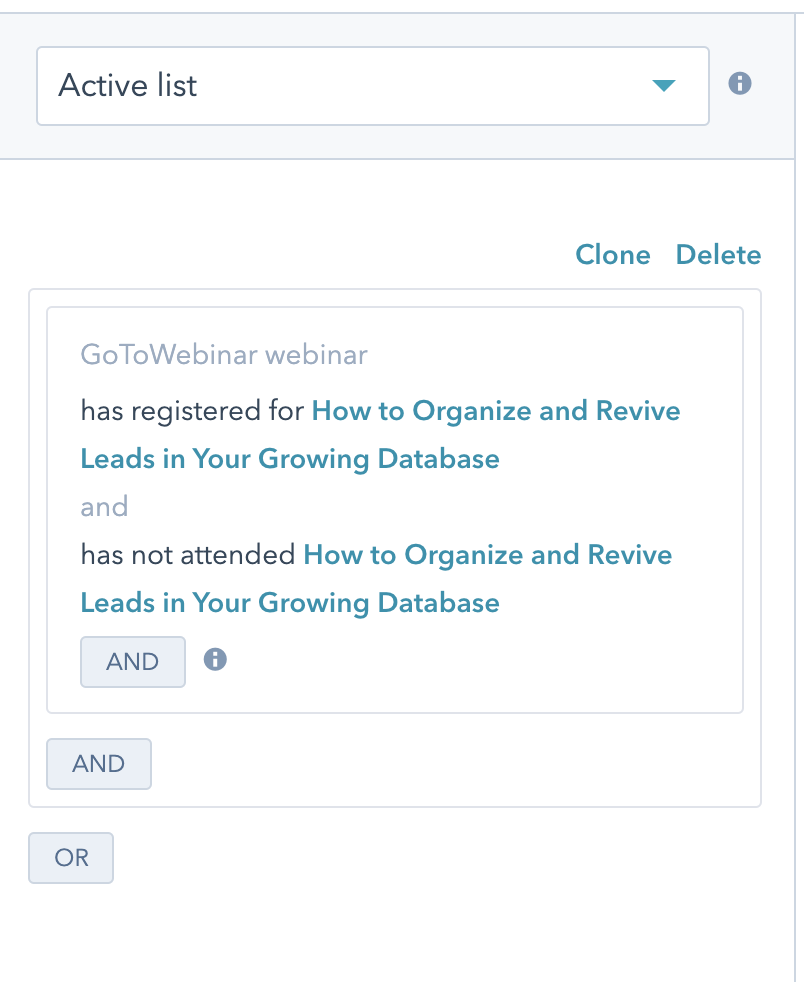
Task: Click the info icon beside Active list dropdown
Action: click(741, 84)
